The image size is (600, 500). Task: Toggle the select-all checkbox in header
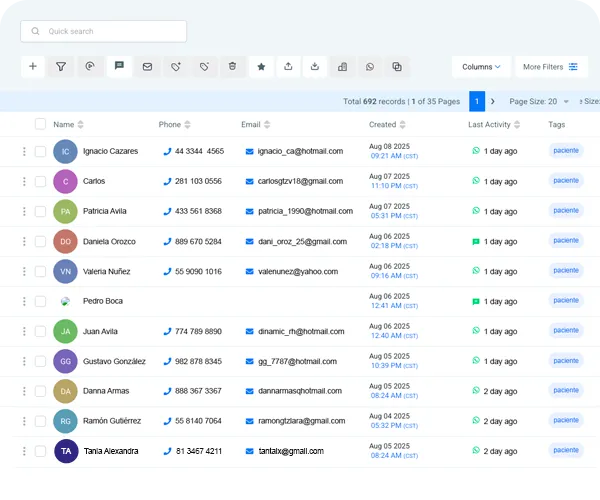point(40,125)
